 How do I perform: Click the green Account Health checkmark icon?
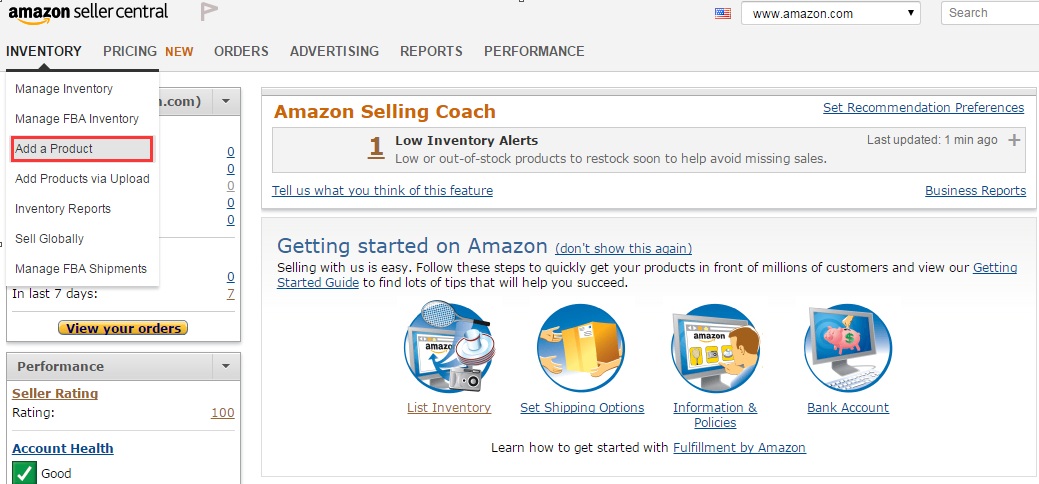(x=24, y=473)
